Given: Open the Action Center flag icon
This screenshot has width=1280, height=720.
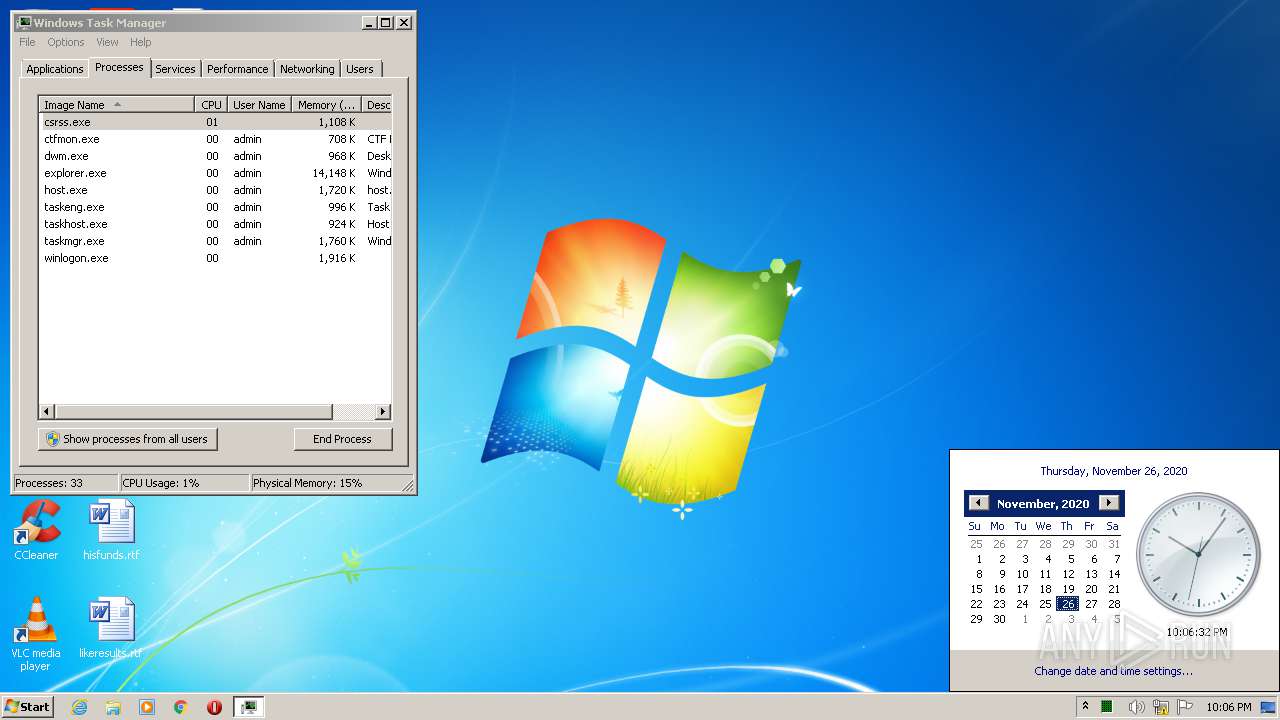Looking at the screenshot, I should (x=1184, y=707).
